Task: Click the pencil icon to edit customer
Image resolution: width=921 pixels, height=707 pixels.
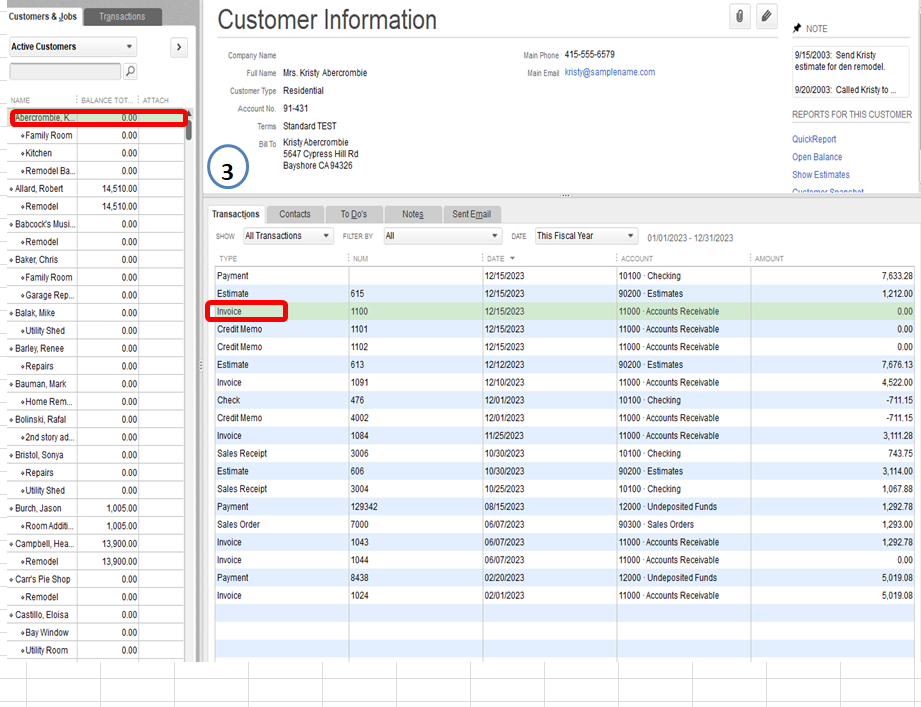Action: click(x=766, y=13)
